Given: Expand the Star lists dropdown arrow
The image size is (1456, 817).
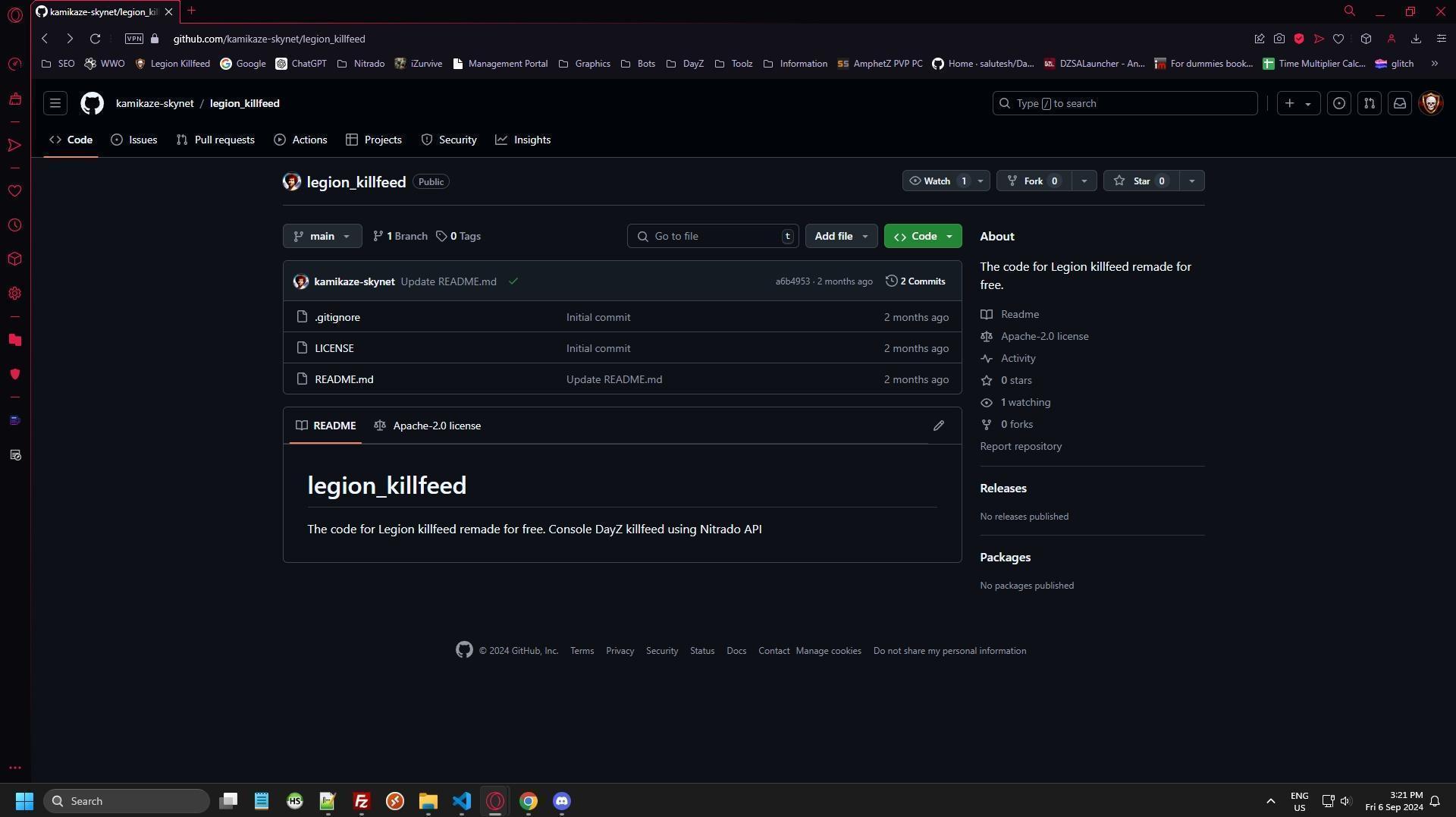Looking at the screenshot, I should point(1191,181).
